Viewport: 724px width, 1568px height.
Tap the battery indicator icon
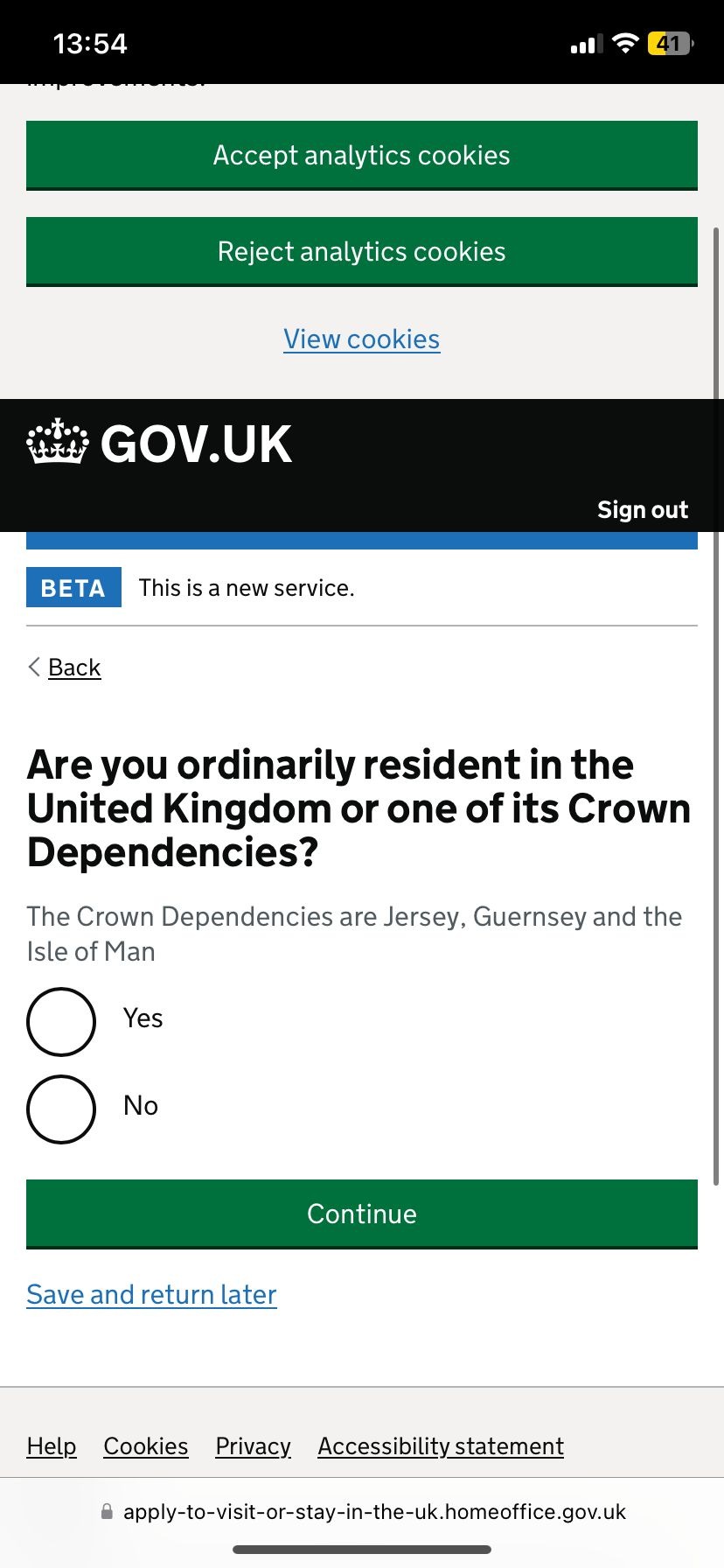670,43
